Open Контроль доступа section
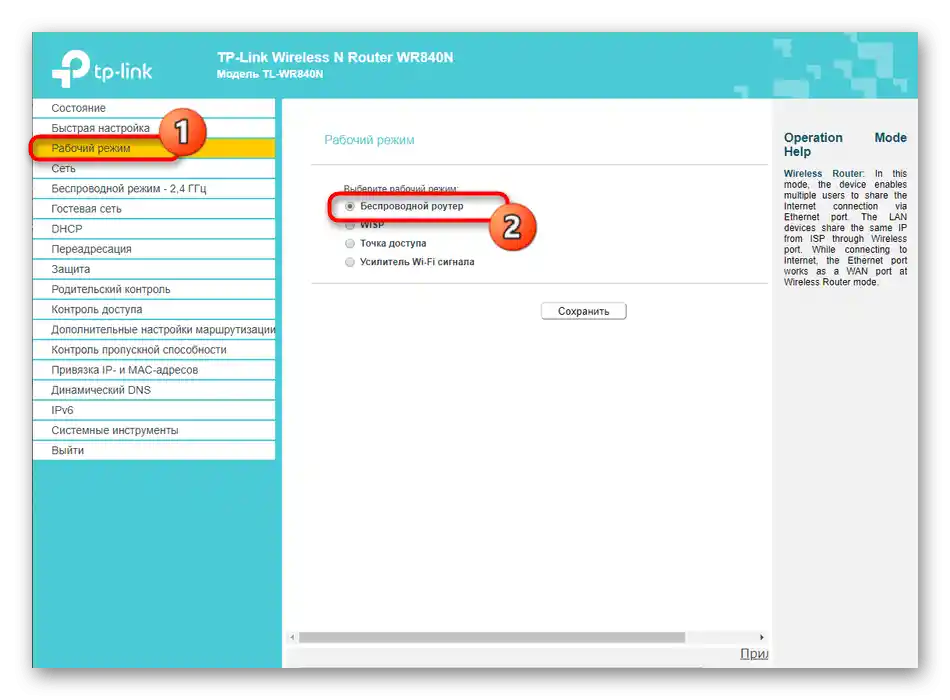 point(154,309)
